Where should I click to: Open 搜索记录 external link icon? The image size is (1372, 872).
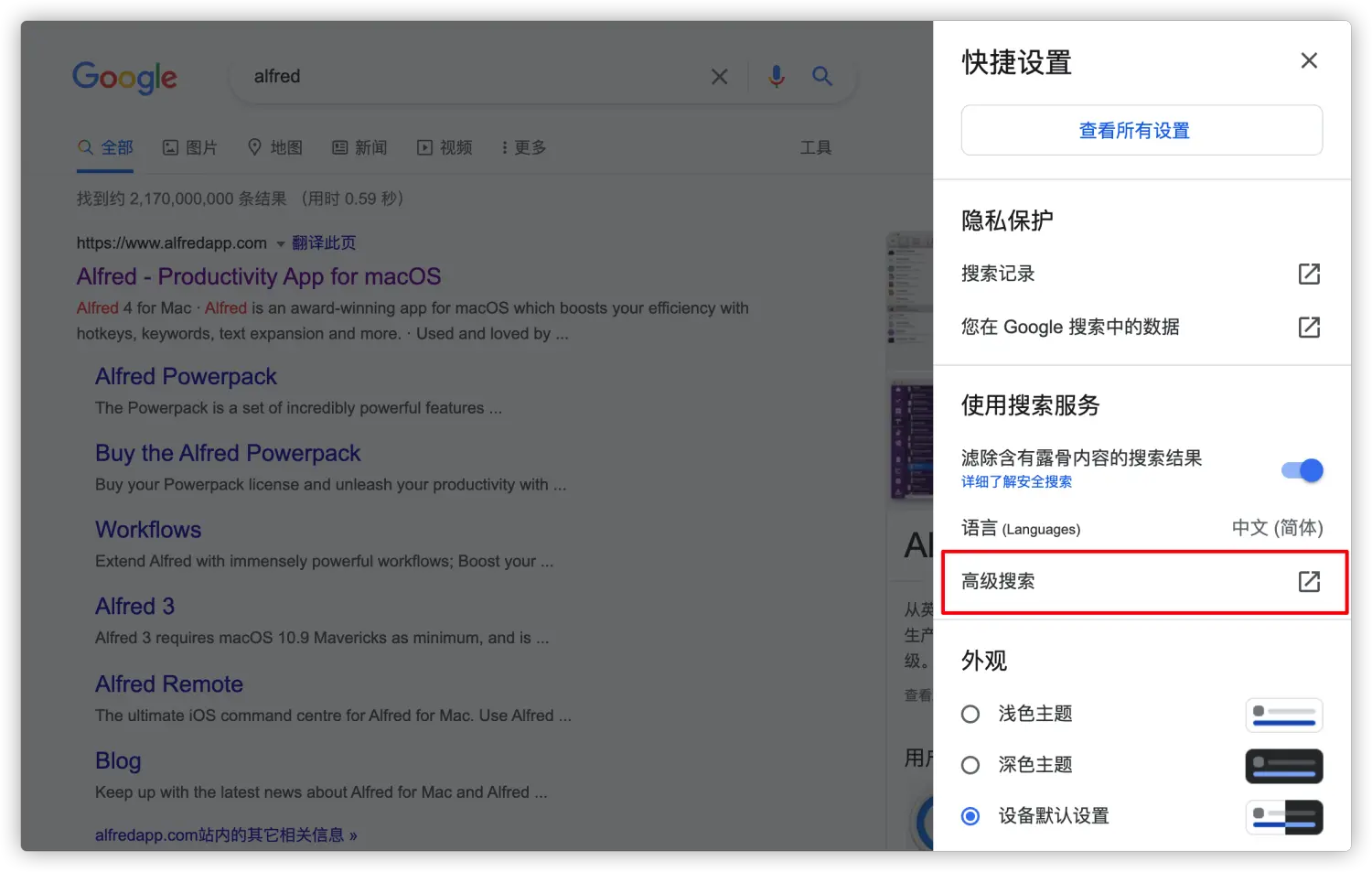(1309, 274)
